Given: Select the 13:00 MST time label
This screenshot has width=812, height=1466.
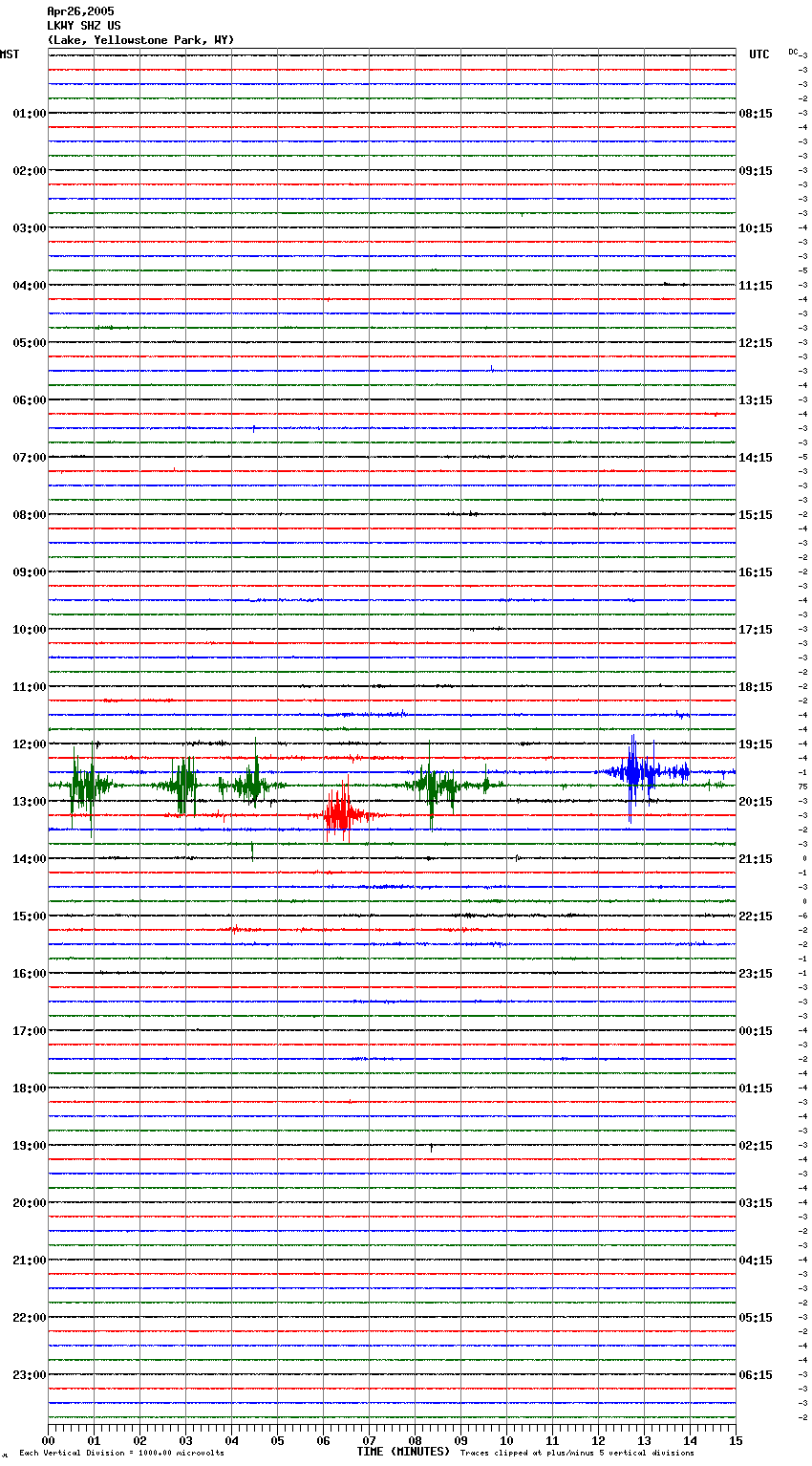Looking at the screenshot, I should (x=29, y=802).
